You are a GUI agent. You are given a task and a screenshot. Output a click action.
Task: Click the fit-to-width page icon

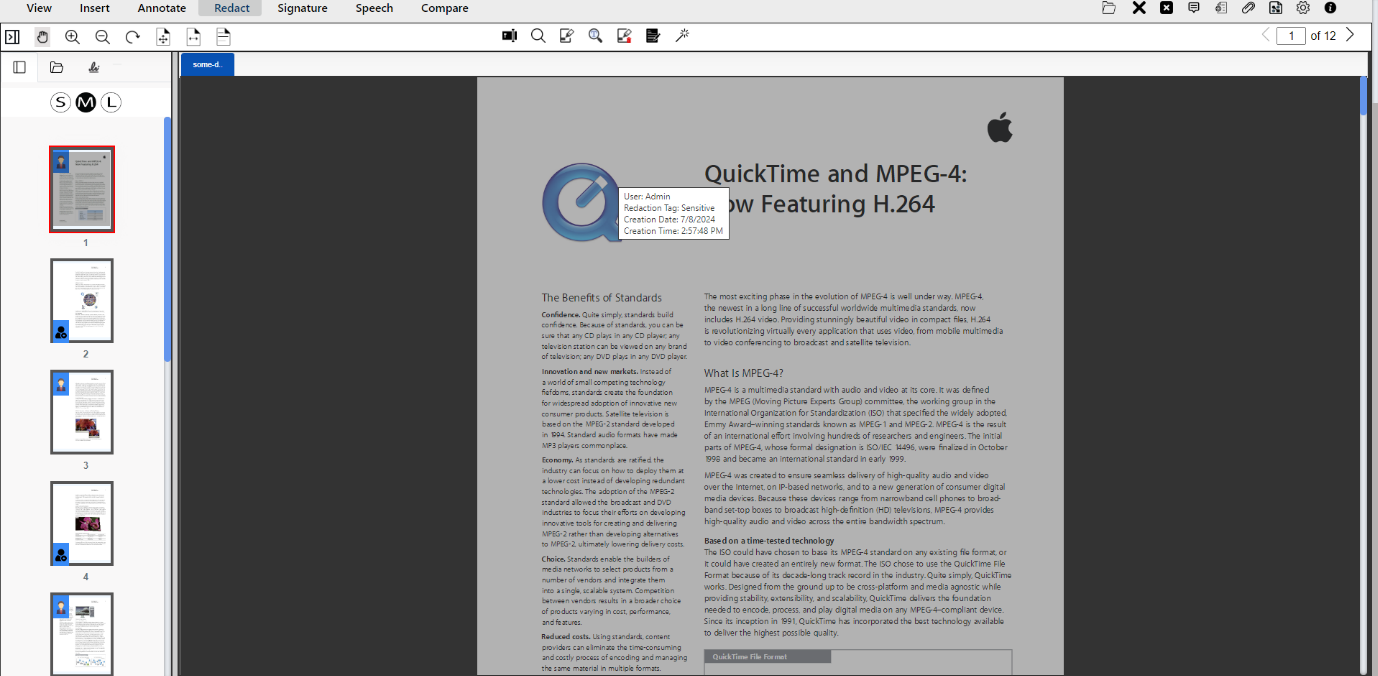coord(193,37)
